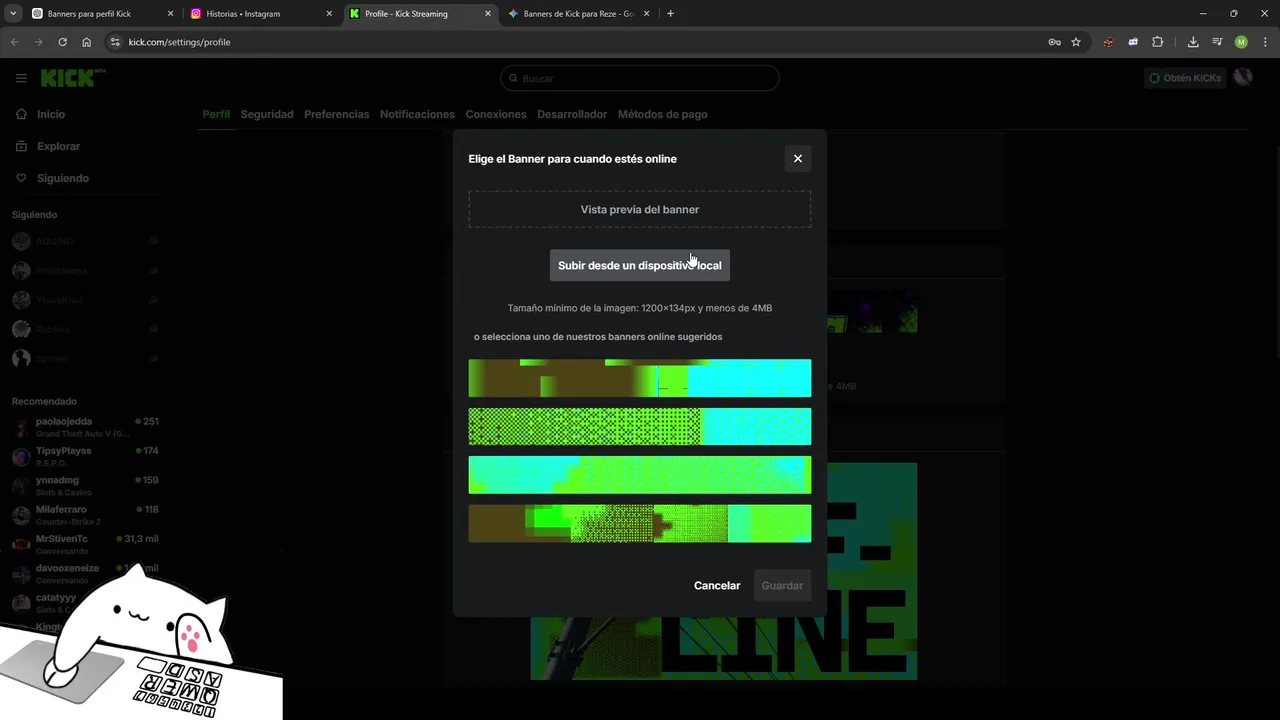The image size is (1280, 720).
Task: Open the Métodos de pago tab
Action: pos(662,114)
